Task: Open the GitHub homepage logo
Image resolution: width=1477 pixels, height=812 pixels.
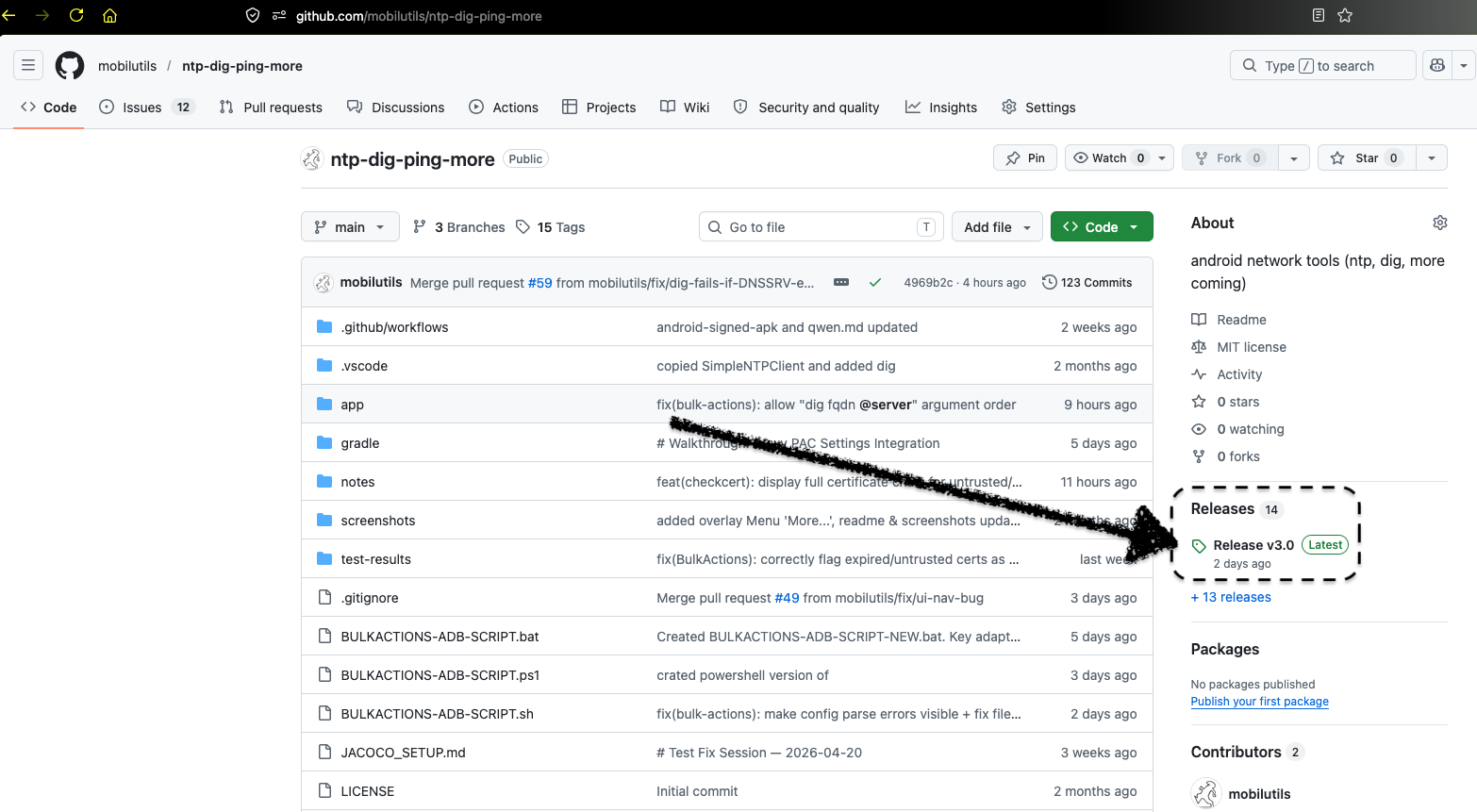Action: [70, 66]
